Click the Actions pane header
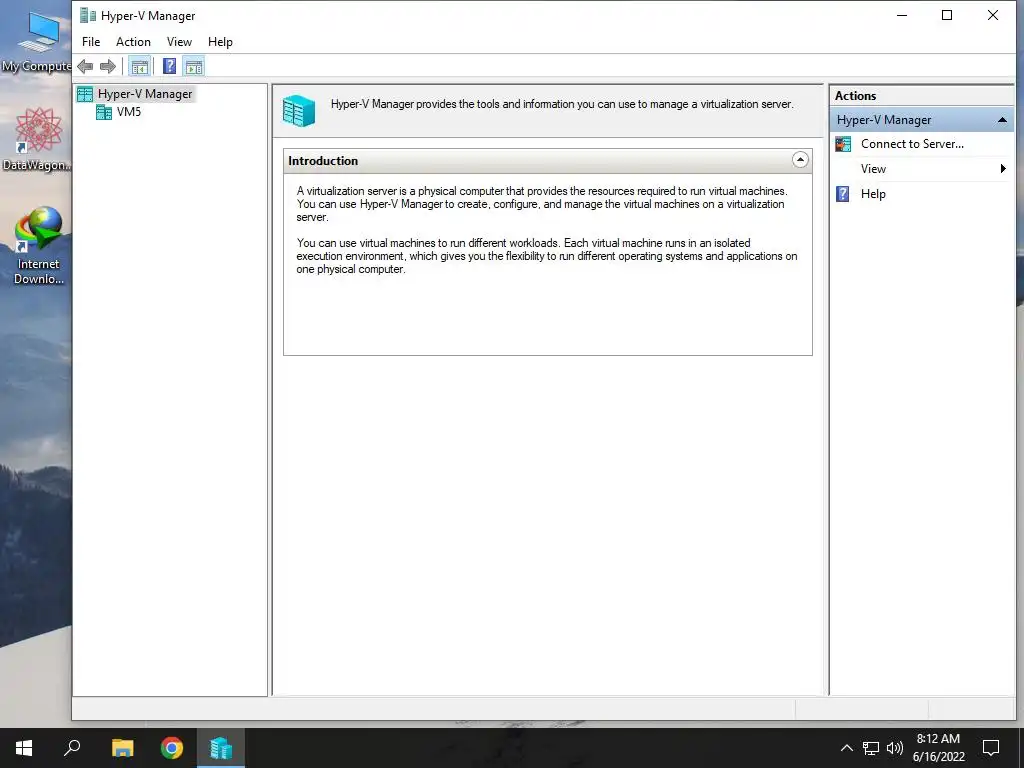The image size is (1024, 768). pos(921,95)
